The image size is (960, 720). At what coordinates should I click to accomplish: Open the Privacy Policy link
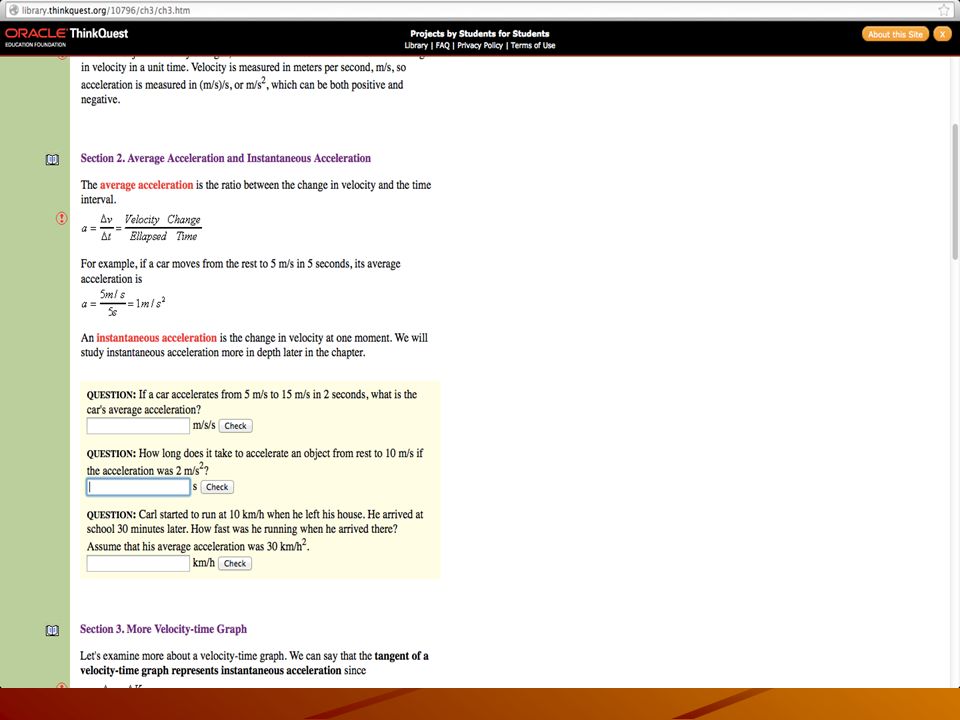[479, 45]
